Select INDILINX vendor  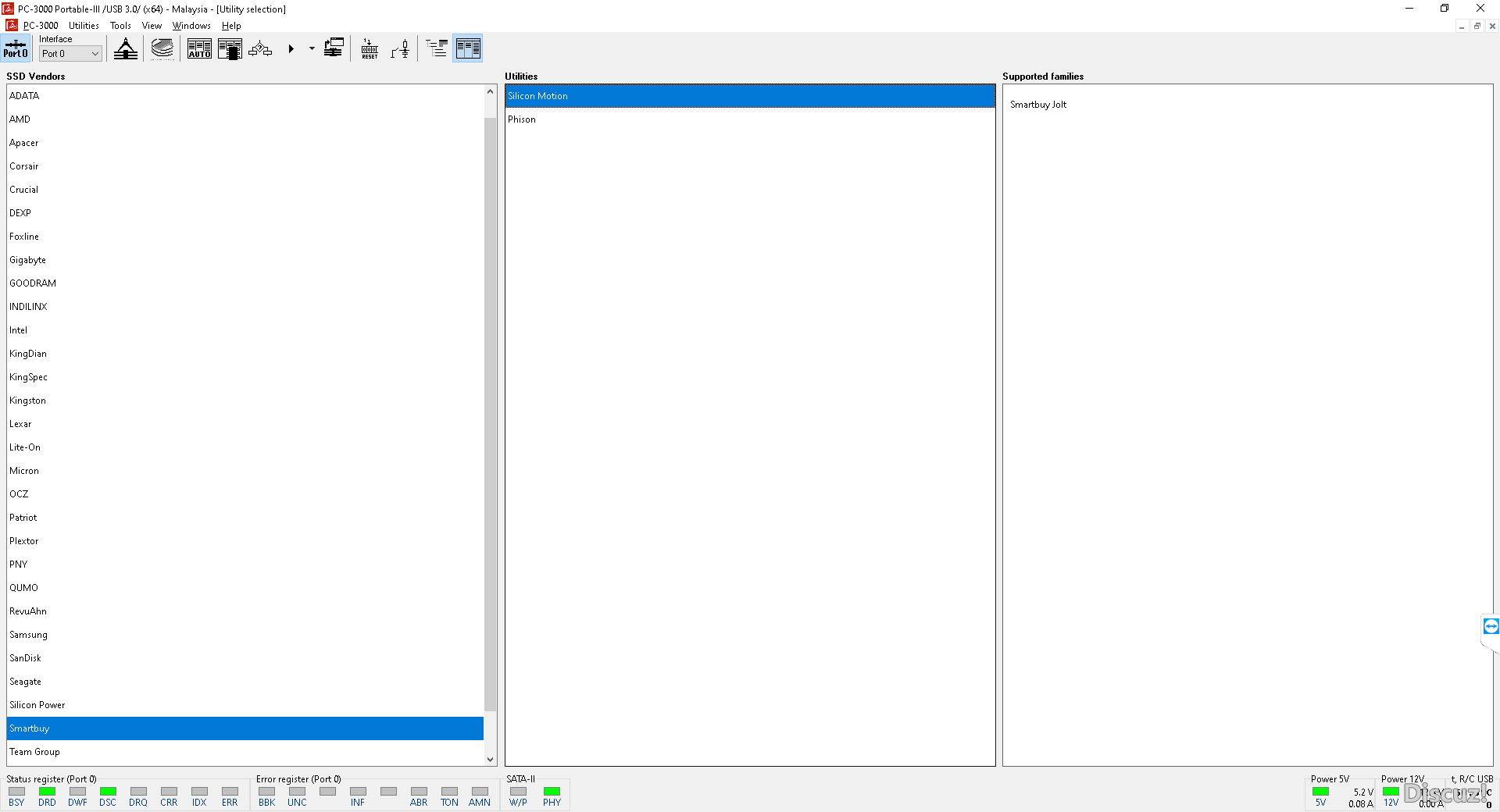click(245, 307)
